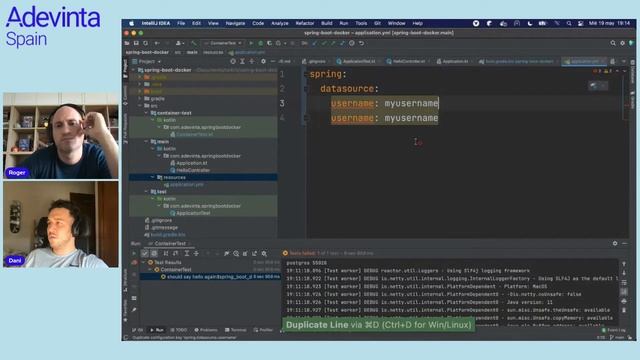The image size is (640, 360).
Task: Rerun tests with green arrow in Run panel
Action: (x=133, y=253)
